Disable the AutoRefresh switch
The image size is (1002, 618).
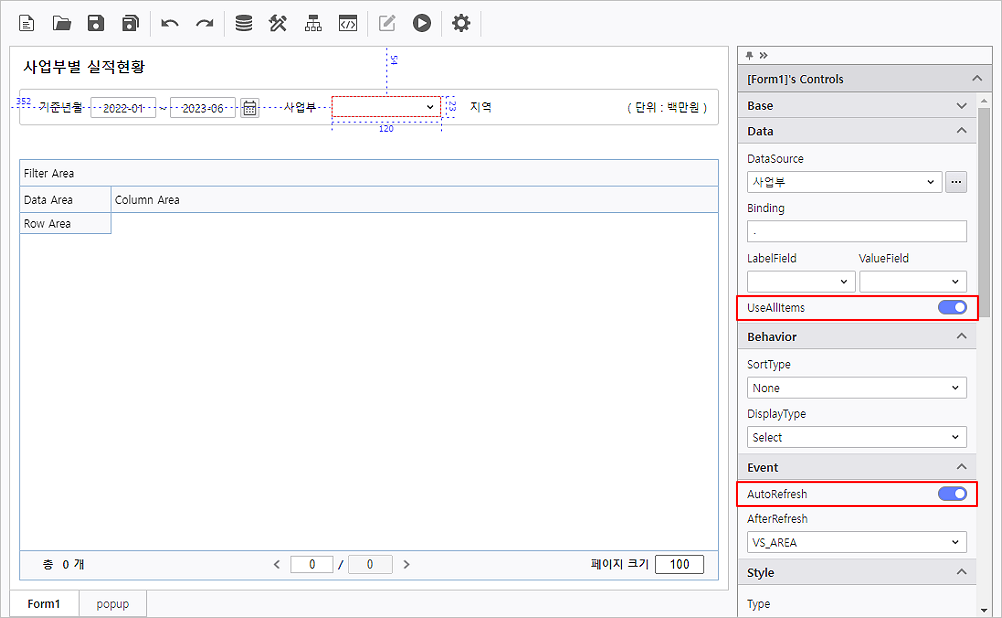[952, 493]
